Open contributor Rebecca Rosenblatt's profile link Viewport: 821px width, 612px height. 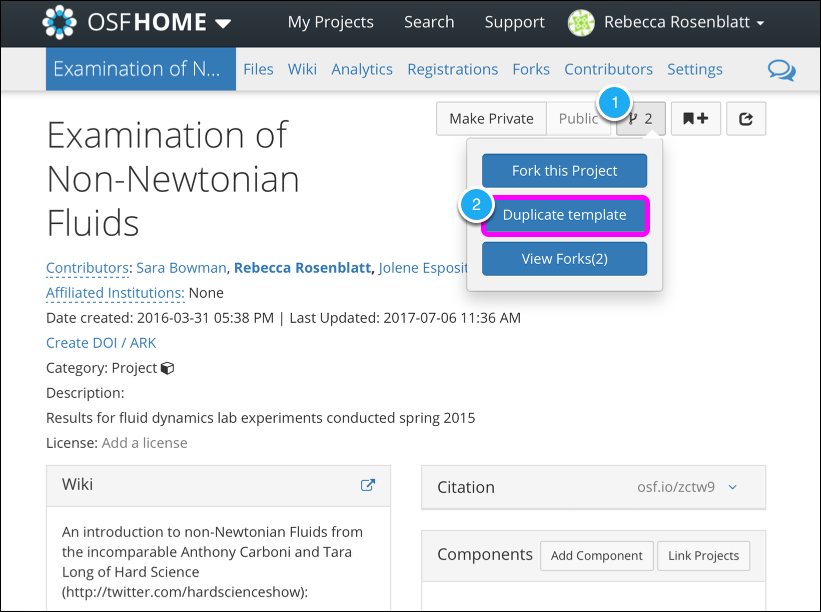[x=302, y=268]
